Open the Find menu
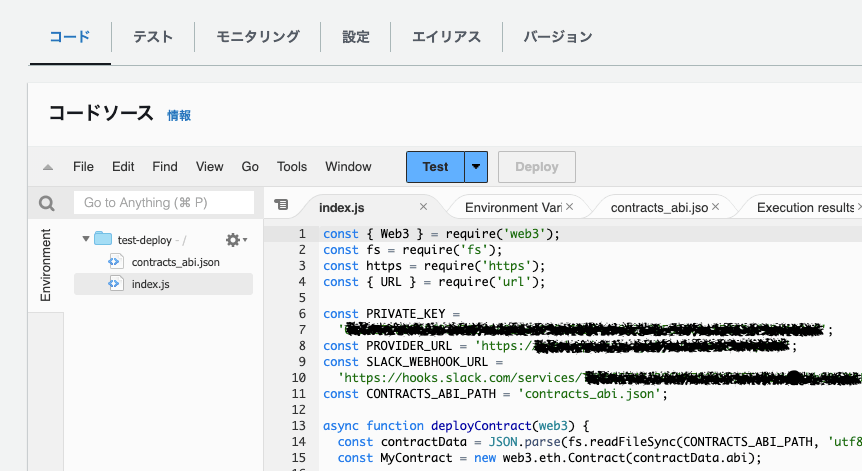The height and width of the screenshot is (471, 862). (x=165, y=167)
